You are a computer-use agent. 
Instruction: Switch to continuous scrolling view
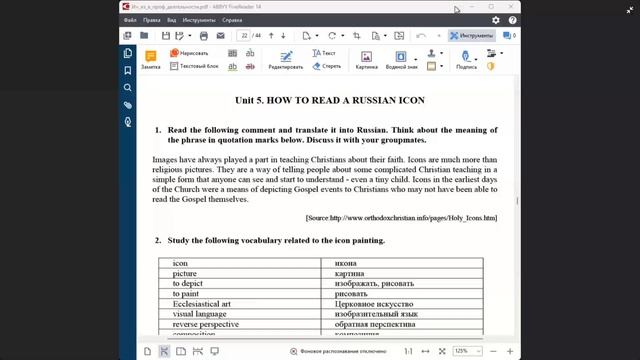(164, 351)
